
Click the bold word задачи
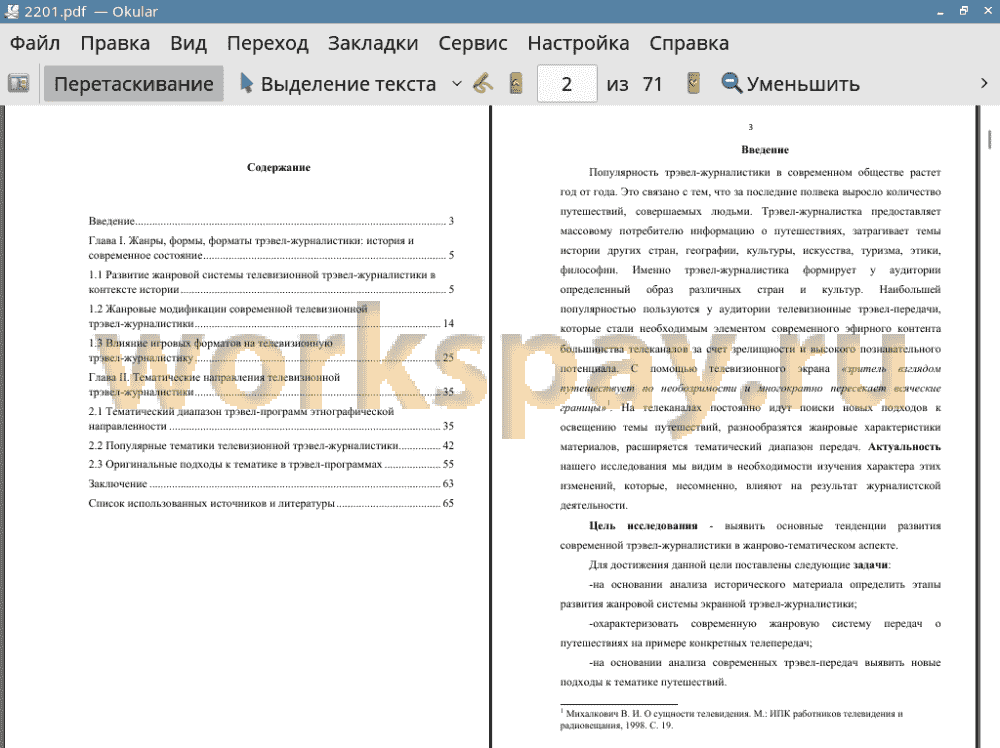pyautogui.click(x=870, y=565)
